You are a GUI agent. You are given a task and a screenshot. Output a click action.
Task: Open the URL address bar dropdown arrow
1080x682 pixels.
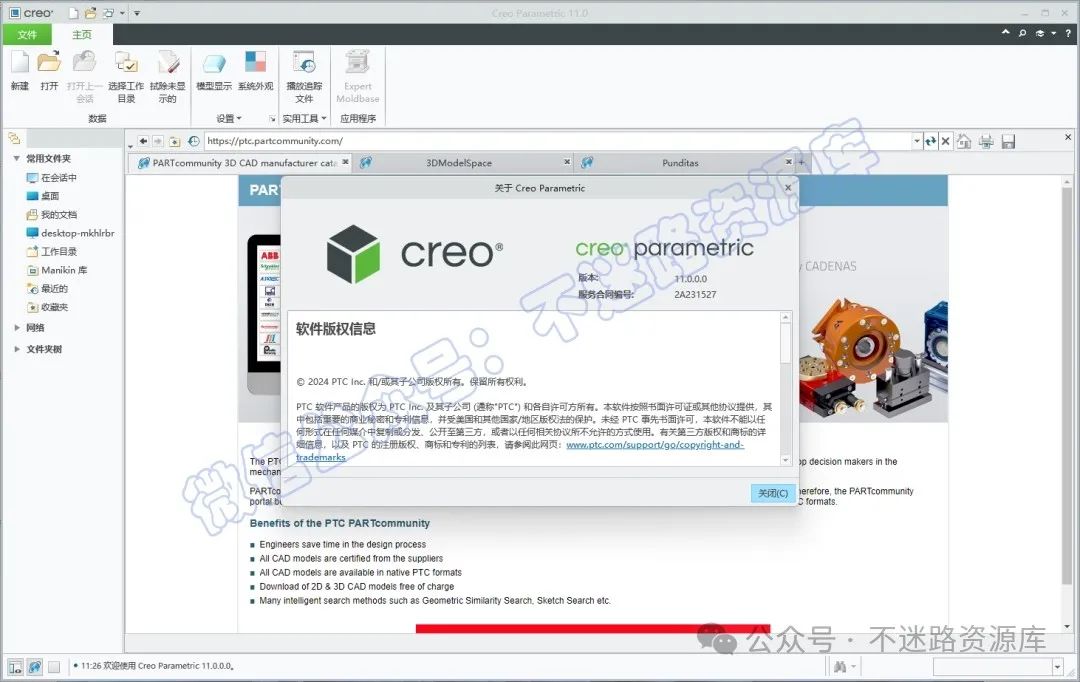pos(917,141)
